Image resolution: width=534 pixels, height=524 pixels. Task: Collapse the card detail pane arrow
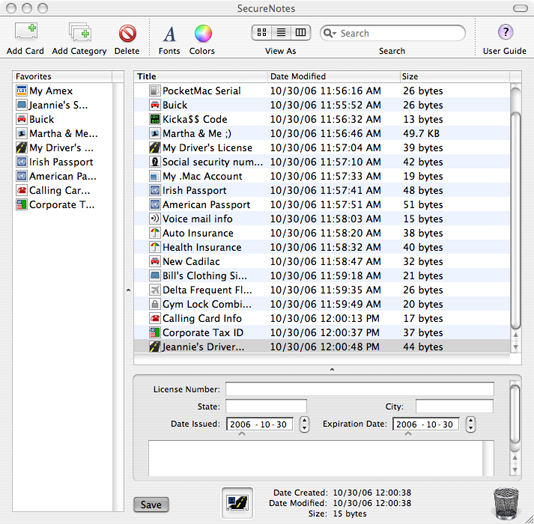(x=332, y=369)
